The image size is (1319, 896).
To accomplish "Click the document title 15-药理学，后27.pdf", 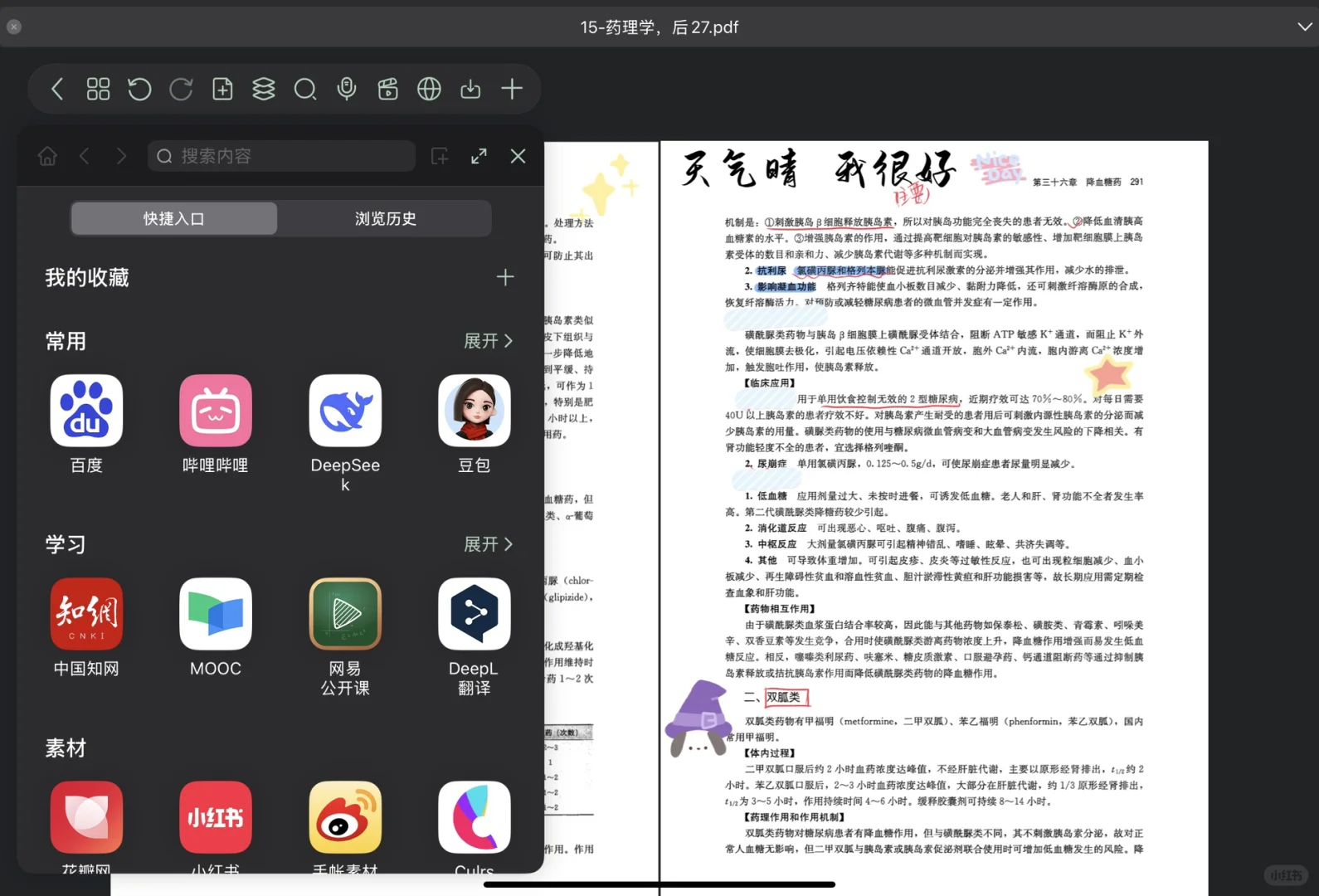I will click(x=659, y=27).
